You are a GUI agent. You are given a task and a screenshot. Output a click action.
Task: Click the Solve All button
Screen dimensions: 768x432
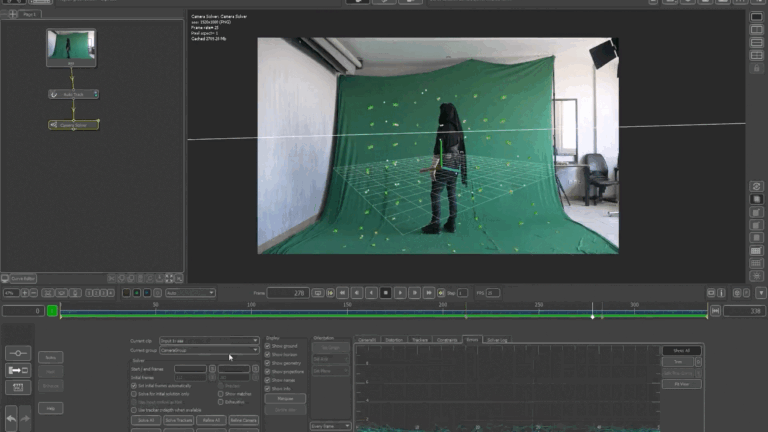pos(146,420)
